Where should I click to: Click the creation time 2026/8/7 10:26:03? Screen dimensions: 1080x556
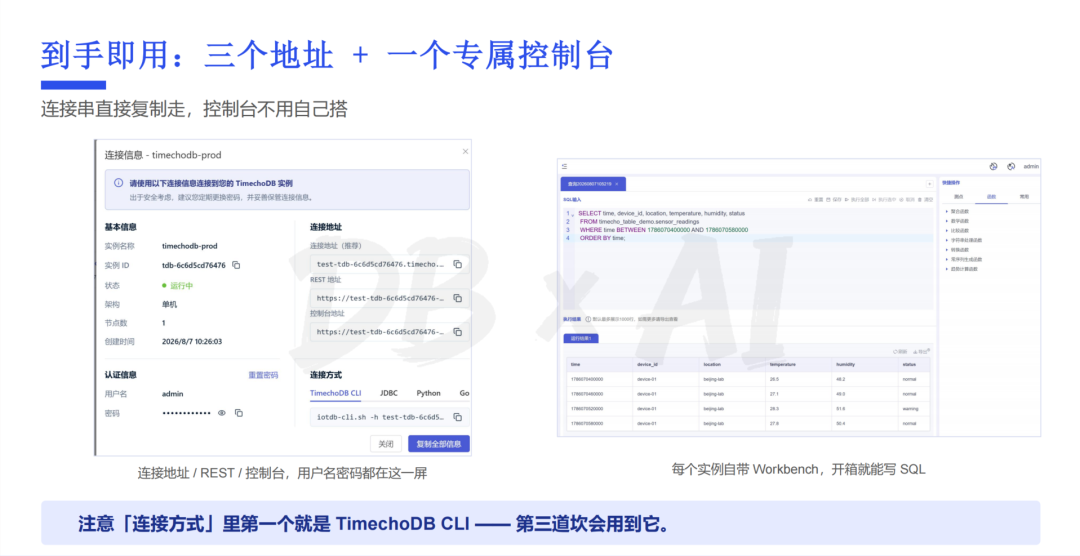(192, 342)
